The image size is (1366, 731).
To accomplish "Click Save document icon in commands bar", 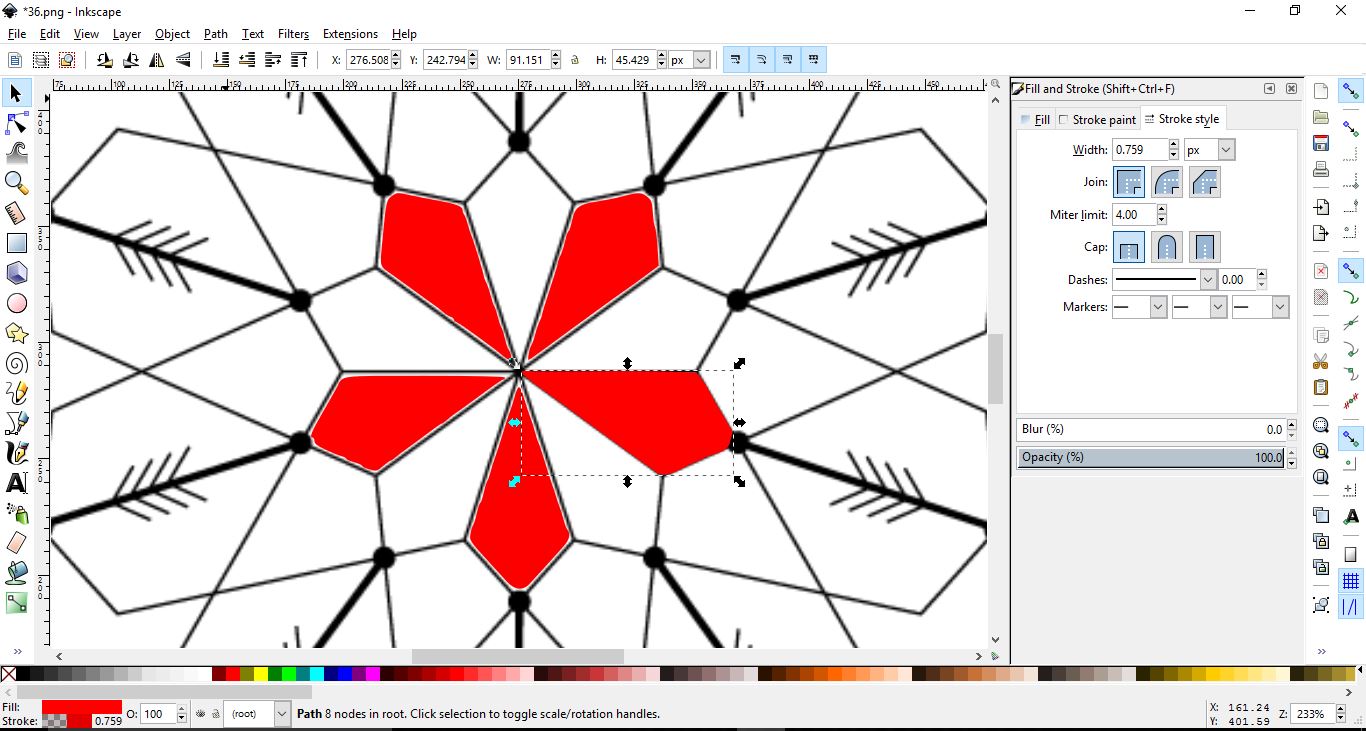I will [x=1321, y=143].
